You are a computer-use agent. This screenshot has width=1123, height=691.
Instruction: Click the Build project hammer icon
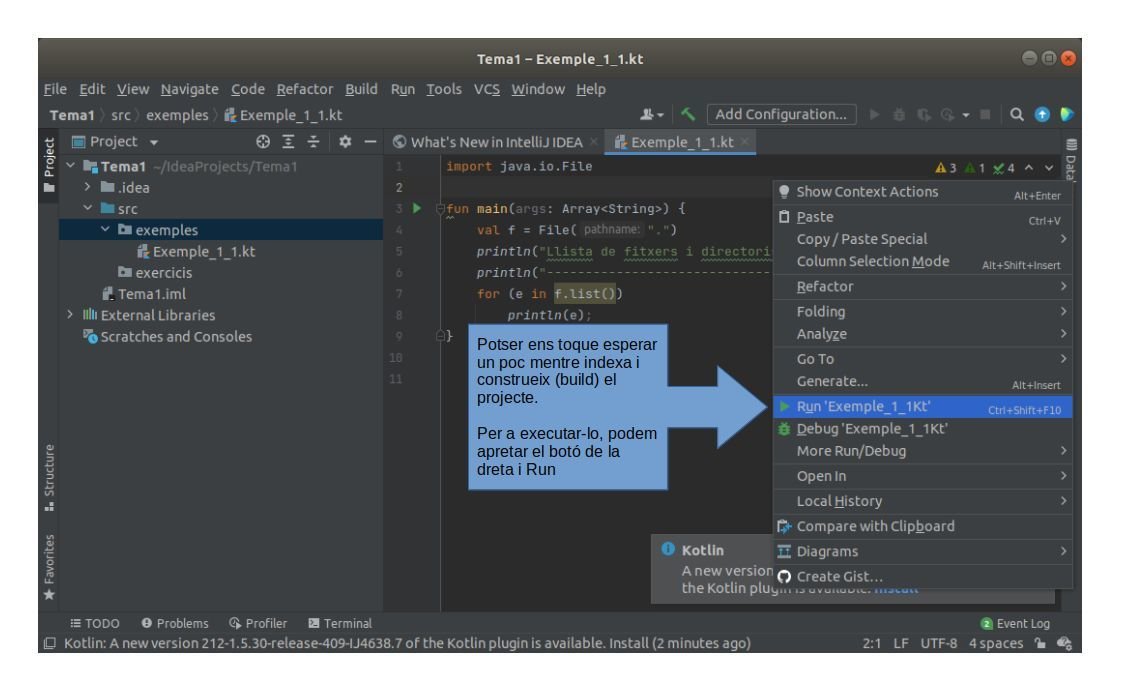(688, 115)
